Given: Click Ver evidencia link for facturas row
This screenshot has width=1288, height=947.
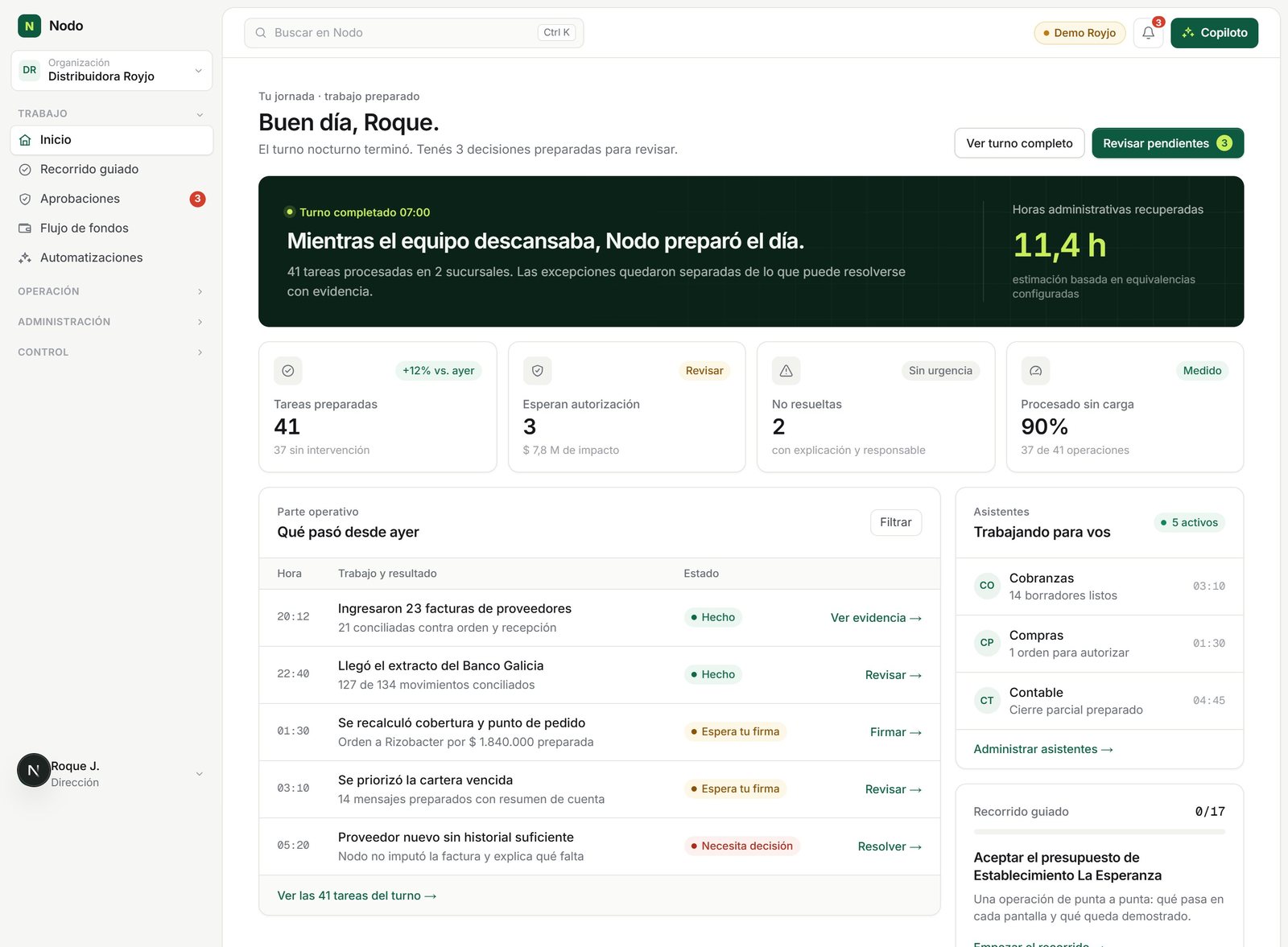Looking at the screenshot, I should tap(876, 618).
